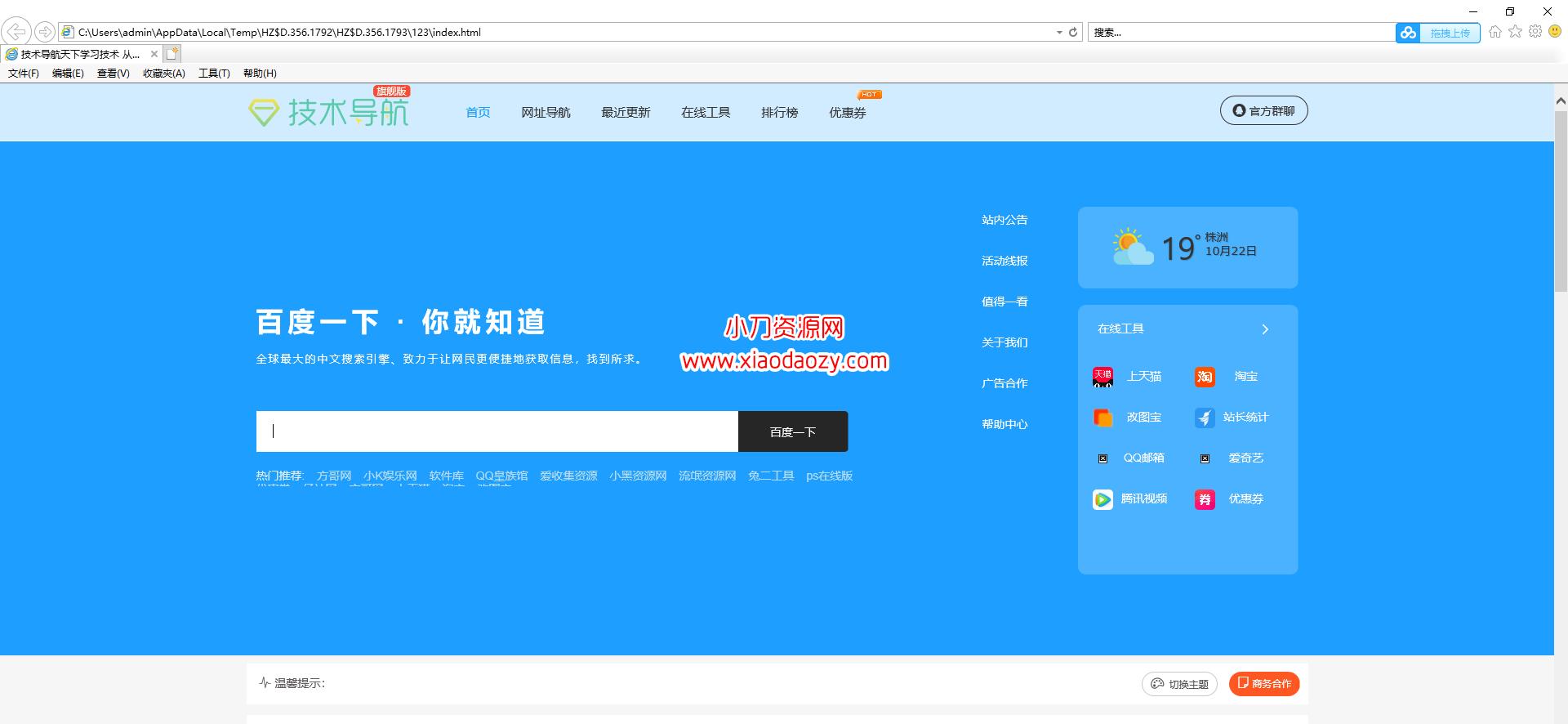Open the 爱收集资源 link
This screenshot has width=1568, height=724.
[x=568, y=476]
